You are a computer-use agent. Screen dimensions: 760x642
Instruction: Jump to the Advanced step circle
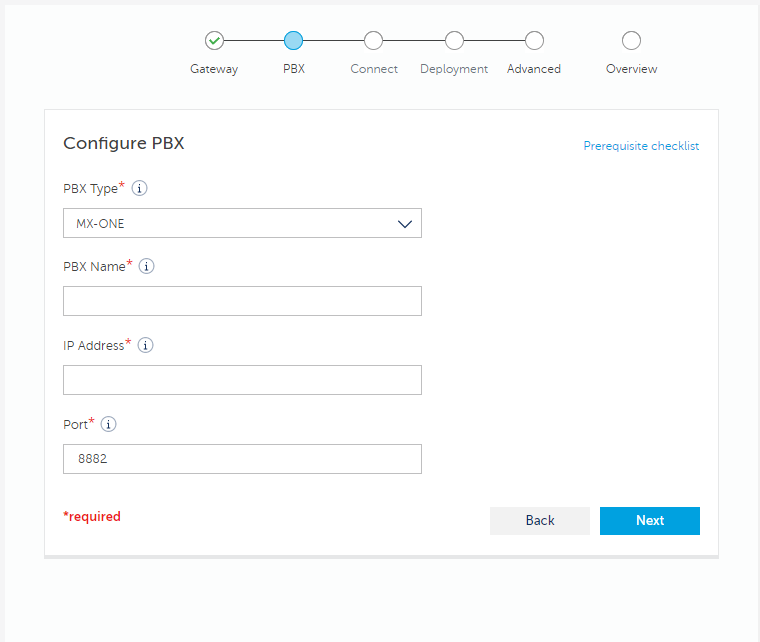pos(534,41)
